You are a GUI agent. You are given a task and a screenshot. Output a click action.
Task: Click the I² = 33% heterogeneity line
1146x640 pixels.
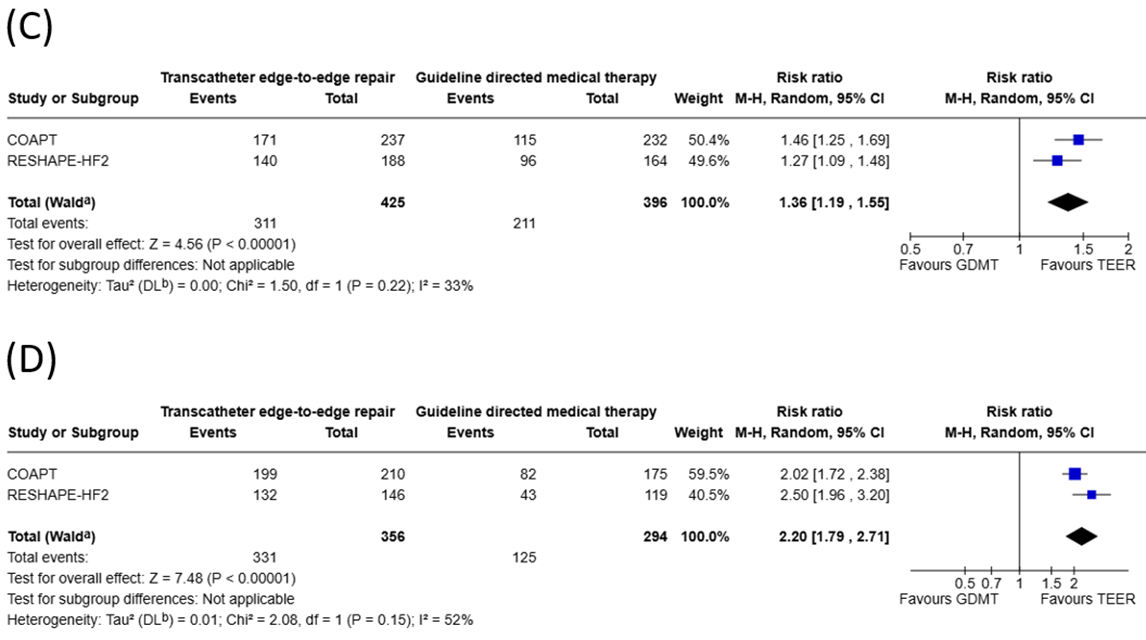click(x=240, y=286)
